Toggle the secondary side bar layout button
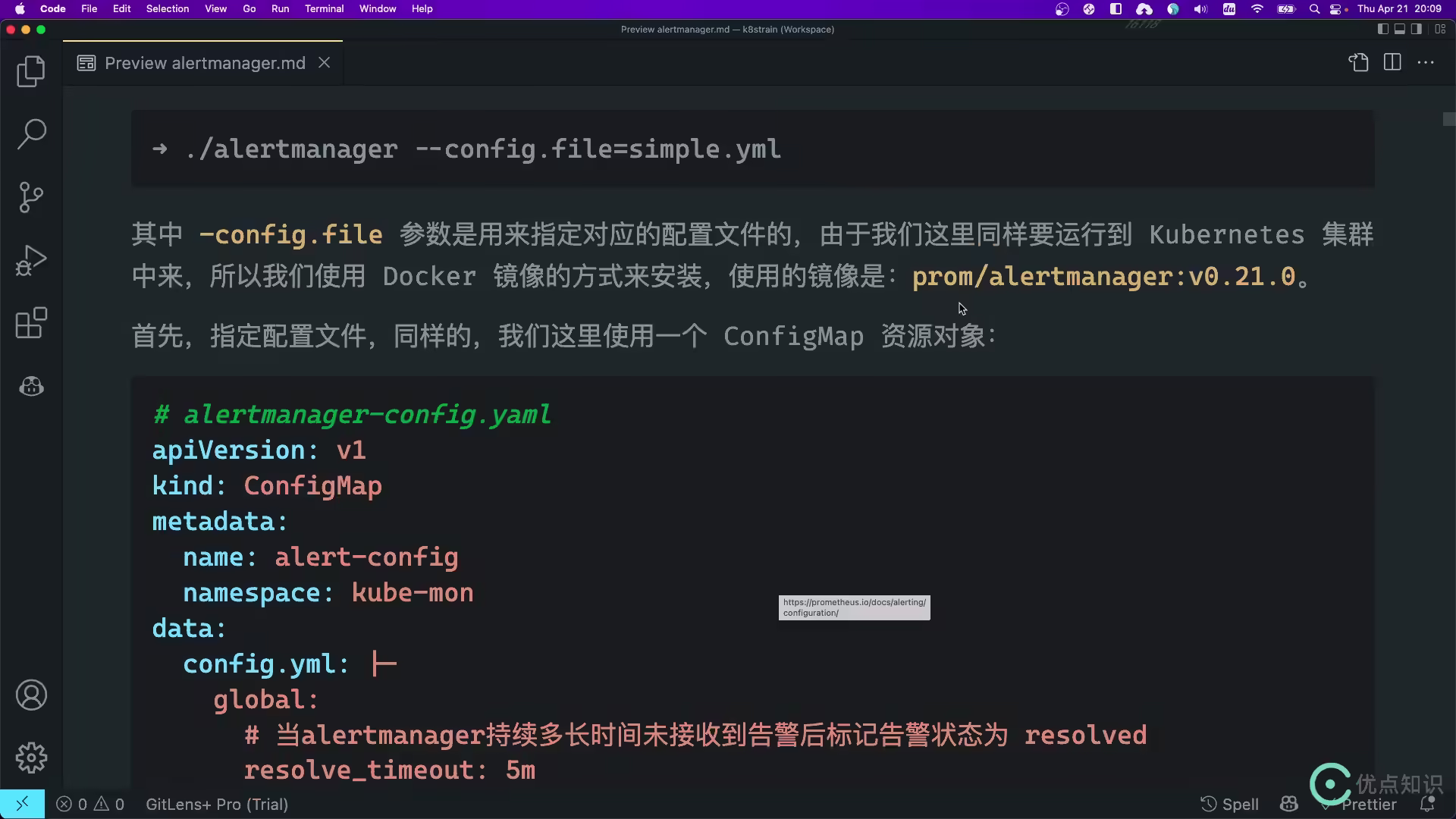 tap(1416, 29)
